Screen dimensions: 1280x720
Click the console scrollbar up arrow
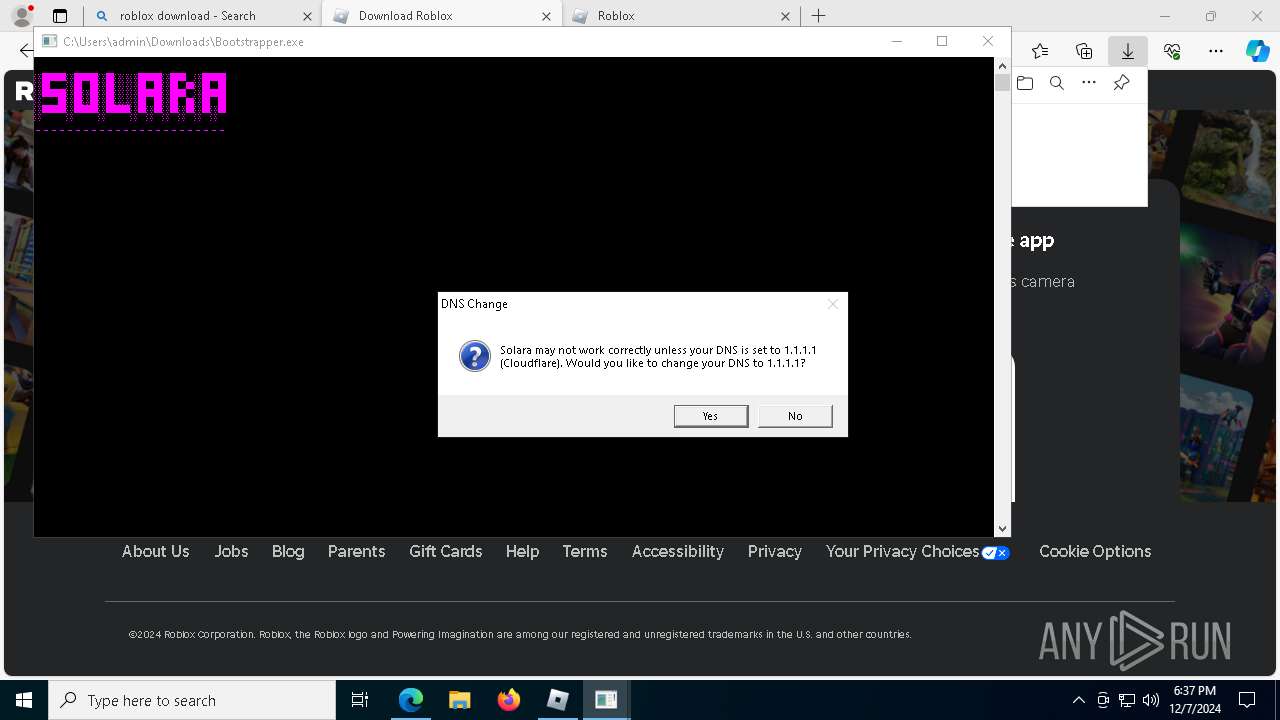(x=1002, y=66)
